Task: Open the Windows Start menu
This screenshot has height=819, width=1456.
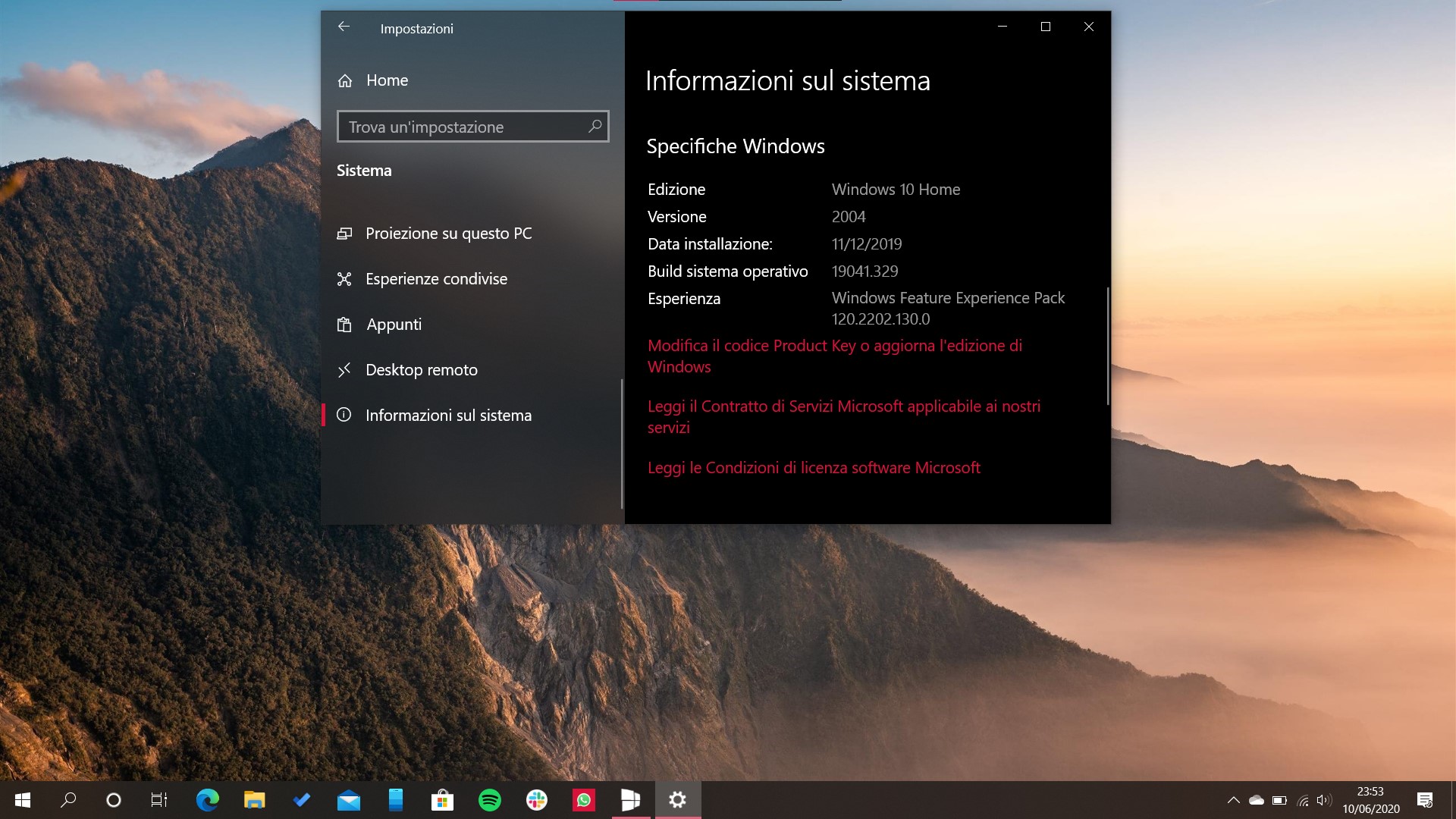Action: click(23, 800)
